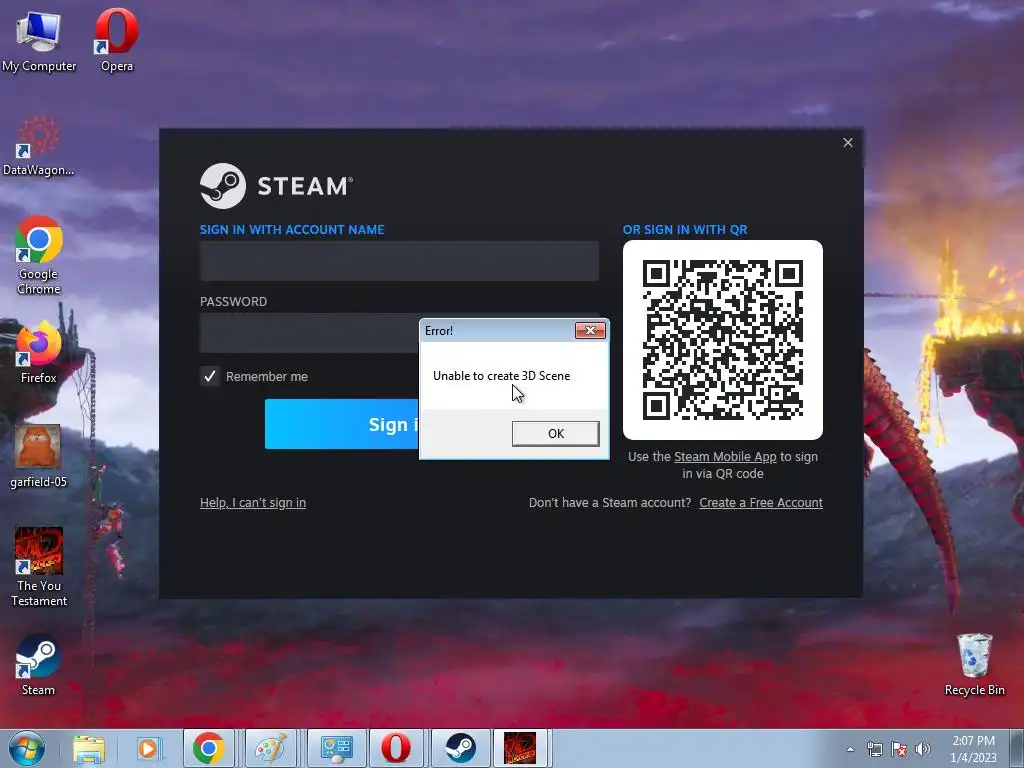Open the Steam Mobile App link
Viewport: 1024px width, 768px height.
pyautogui.click(x=725, y=457)
